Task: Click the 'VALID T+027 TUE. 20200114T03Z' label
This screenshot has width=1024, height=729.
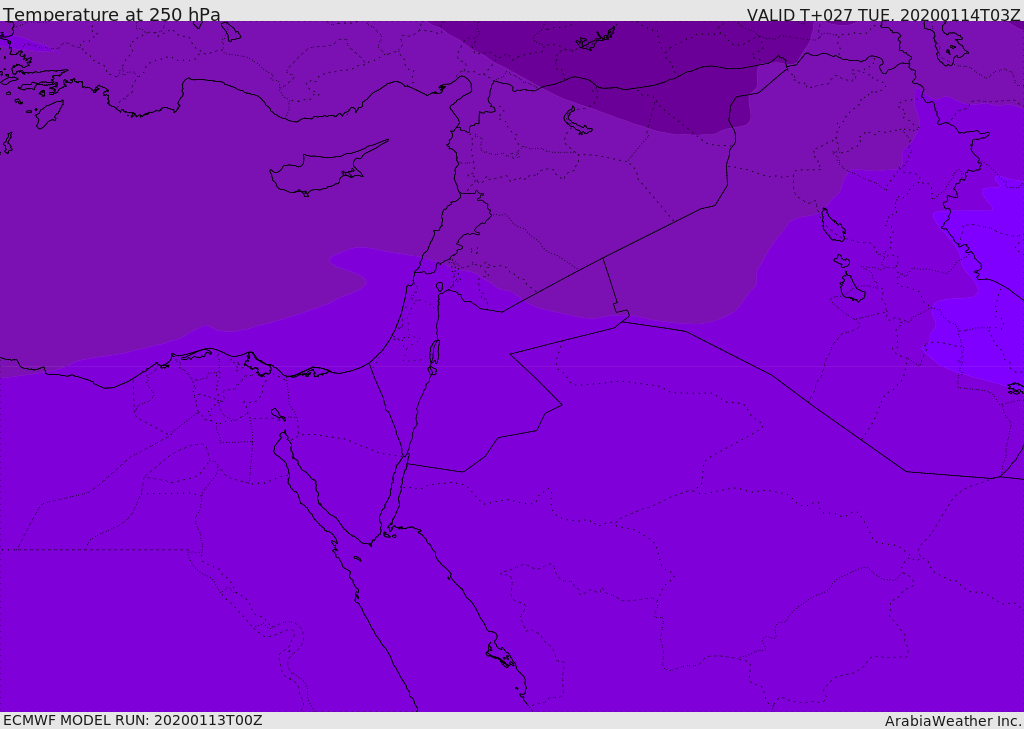Action: coord(884,14)
